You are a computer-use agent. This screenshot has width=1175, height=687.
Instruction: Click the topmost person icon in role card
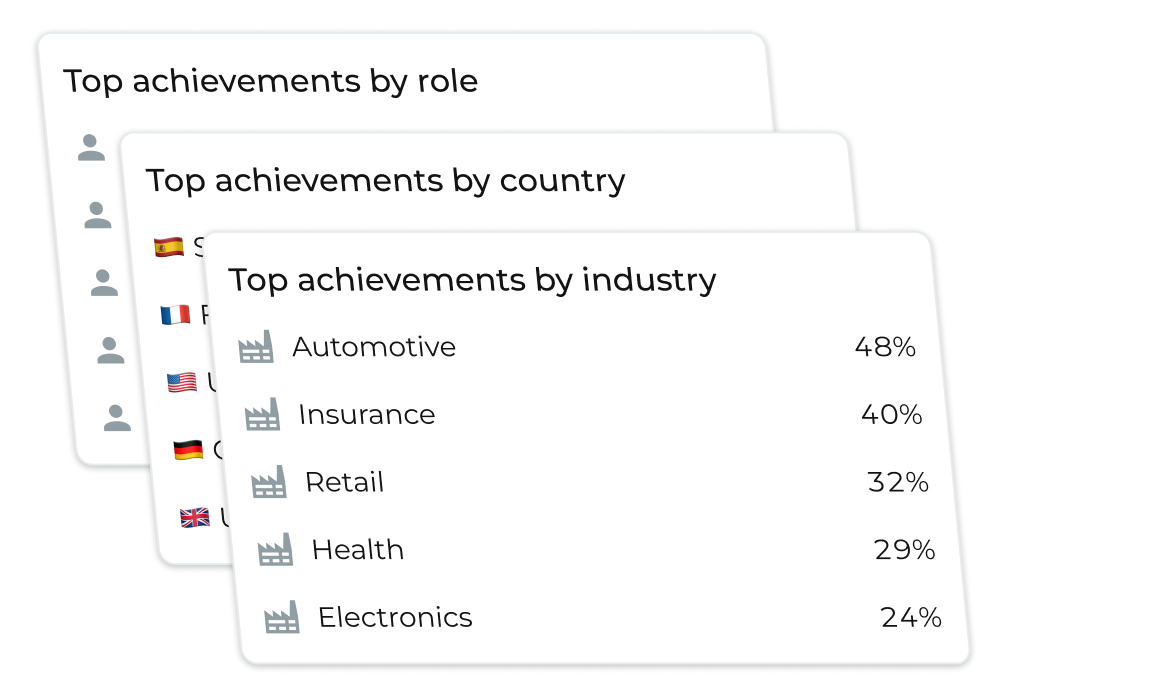pos(91,148)
